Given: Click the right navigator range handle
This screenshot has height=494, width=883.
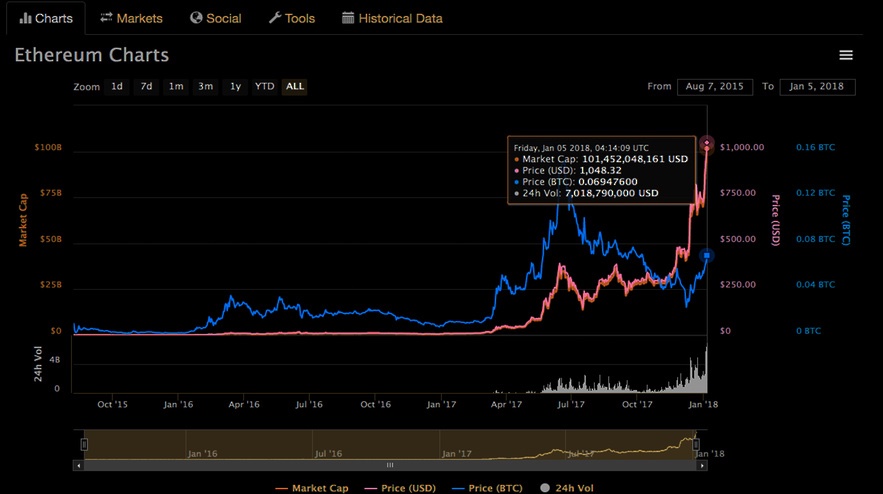Looking at the screenshot, I should click(696, 444).
